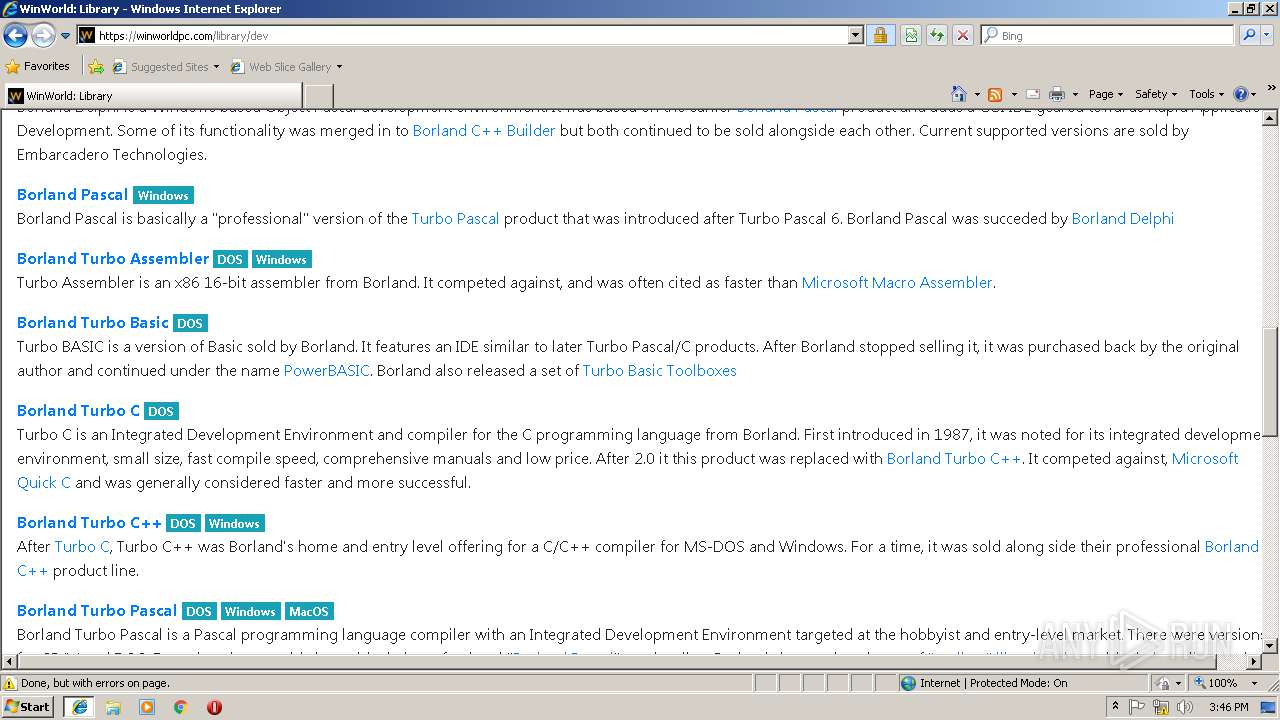Open the Borland C++ Builder link

click(x=484, y=130)
